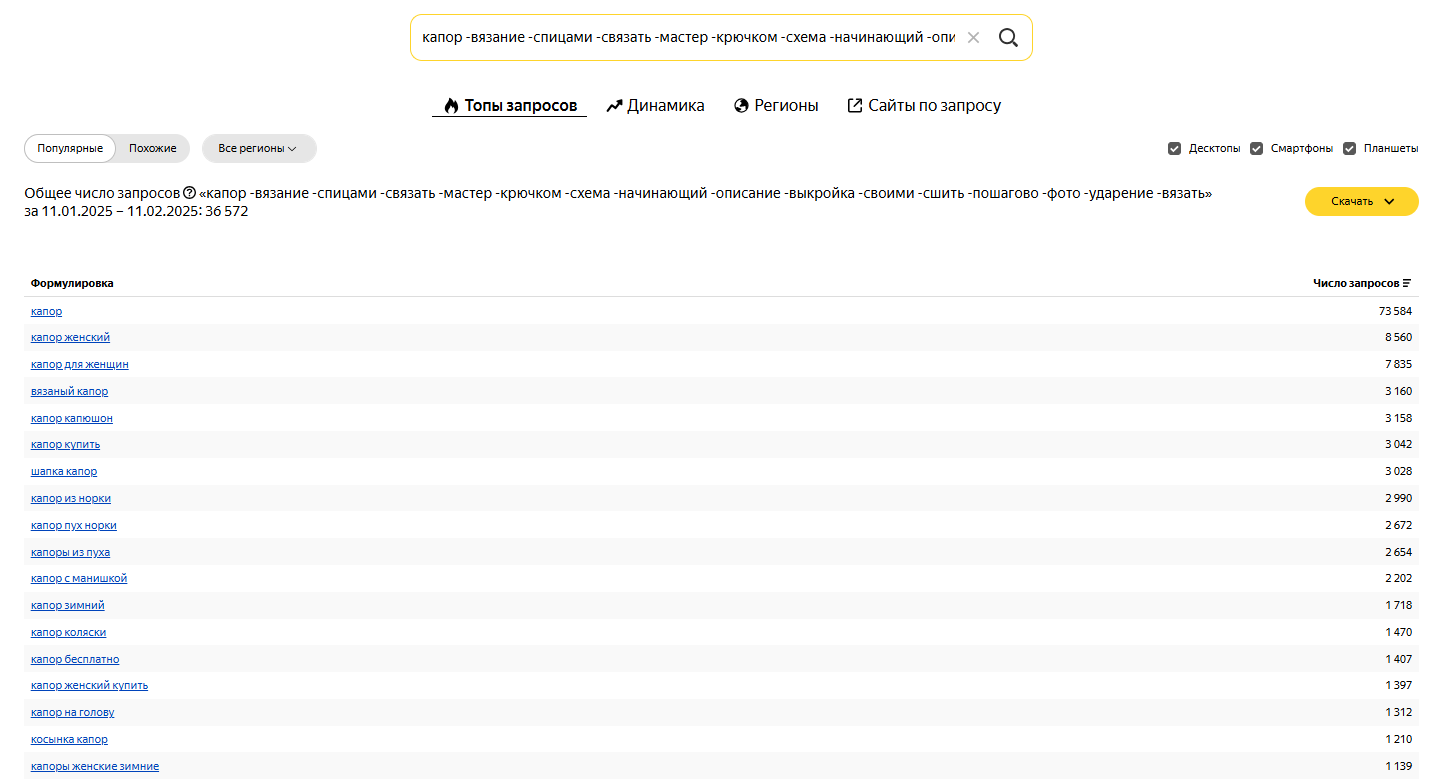
Task: Select the Топы запросов tab
Action: 510,105
